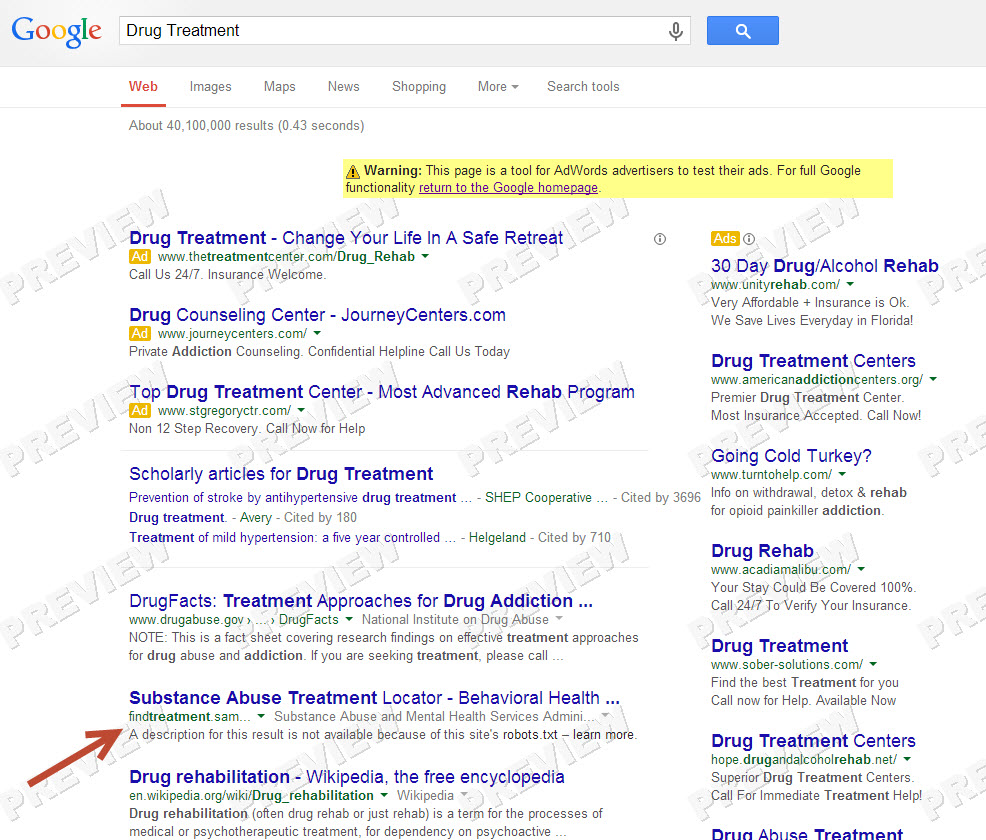
Task: Open 'Drug treatment' Avery scholarly article
Action: (177, 518)
